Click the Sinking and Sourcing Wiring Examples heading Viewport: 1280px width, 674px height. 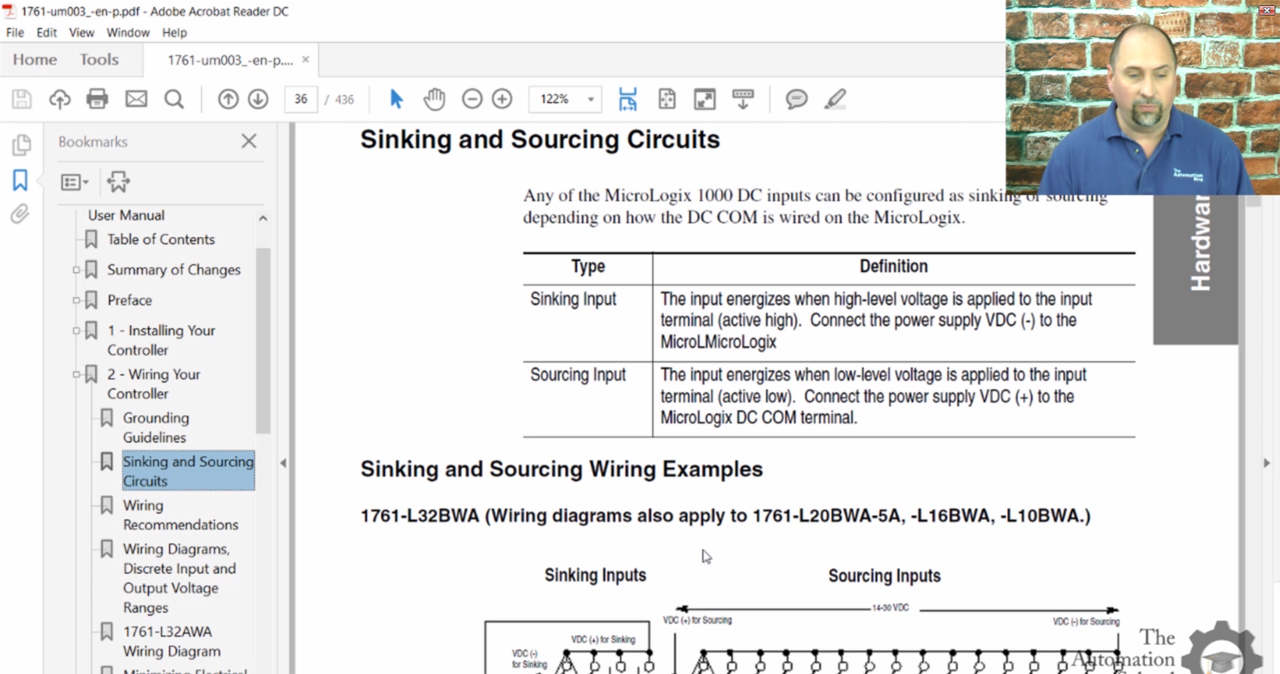561,469
